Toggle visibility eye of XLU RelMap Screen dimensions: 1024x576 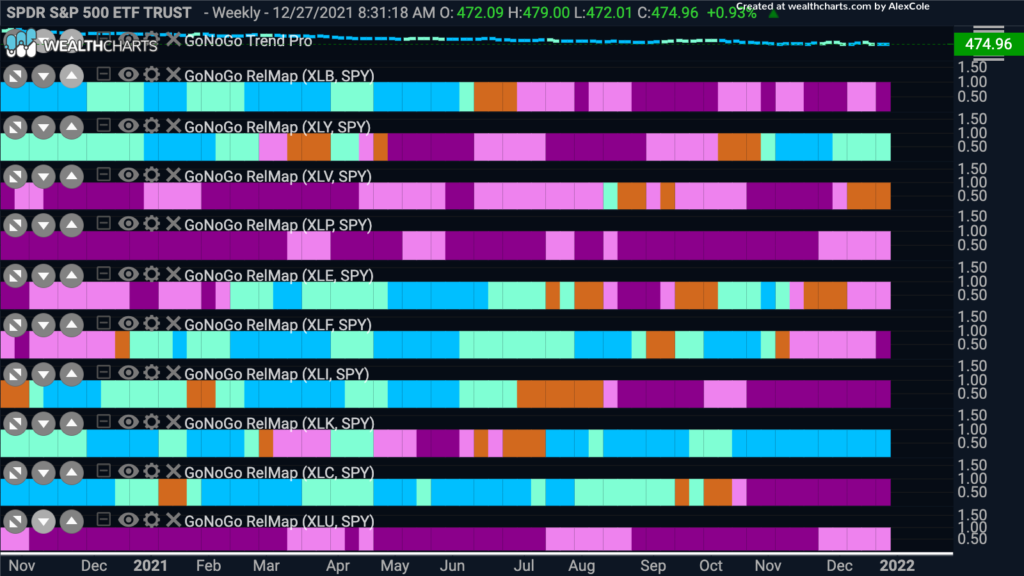click(x=128, y=520)
